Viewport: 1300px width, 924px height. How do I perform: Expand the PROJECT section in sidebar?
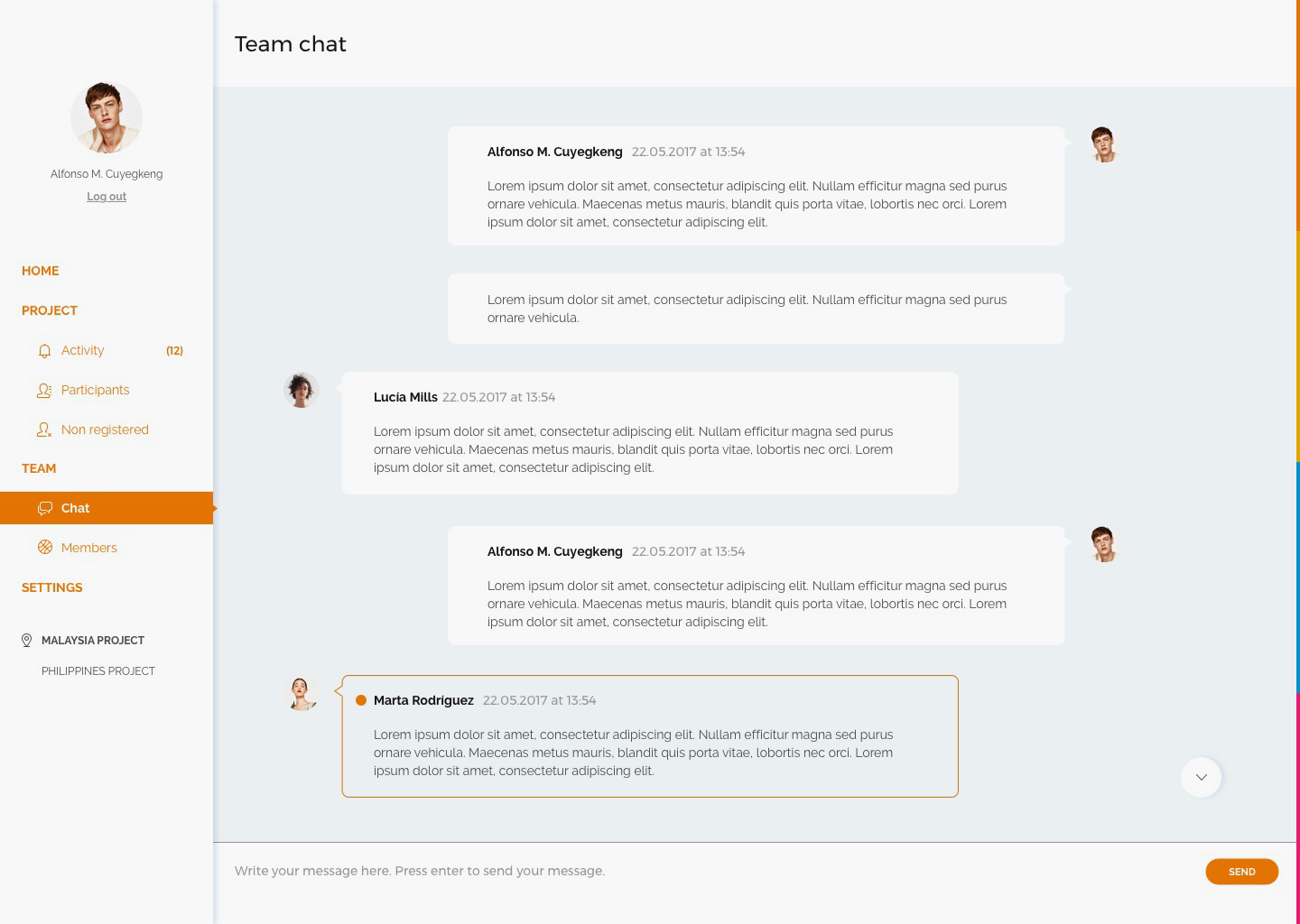pyautogui.click(x=50, y=310)
